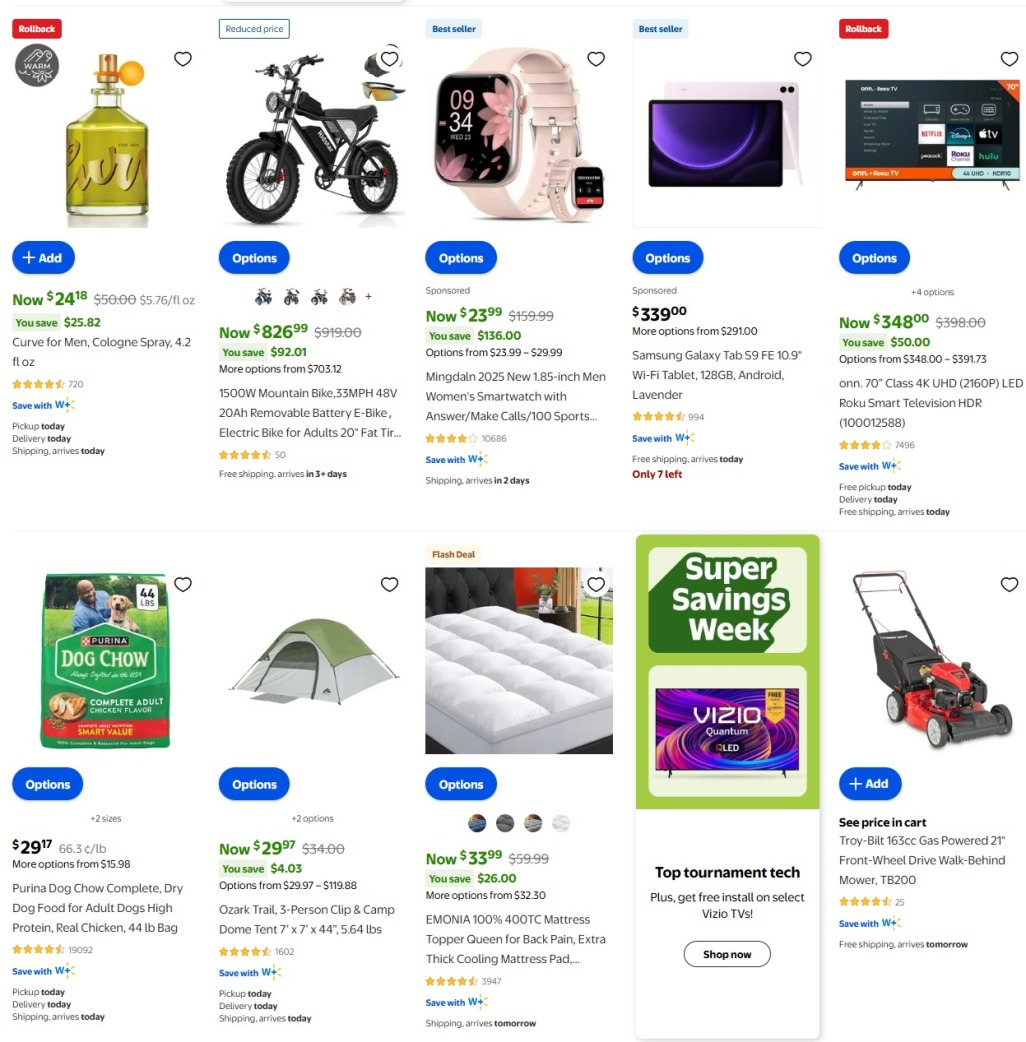Click the heart icon on the Mingdaln smartwatch
This screenshot has height=1042, width=1026.
click(x=596, y=59)
